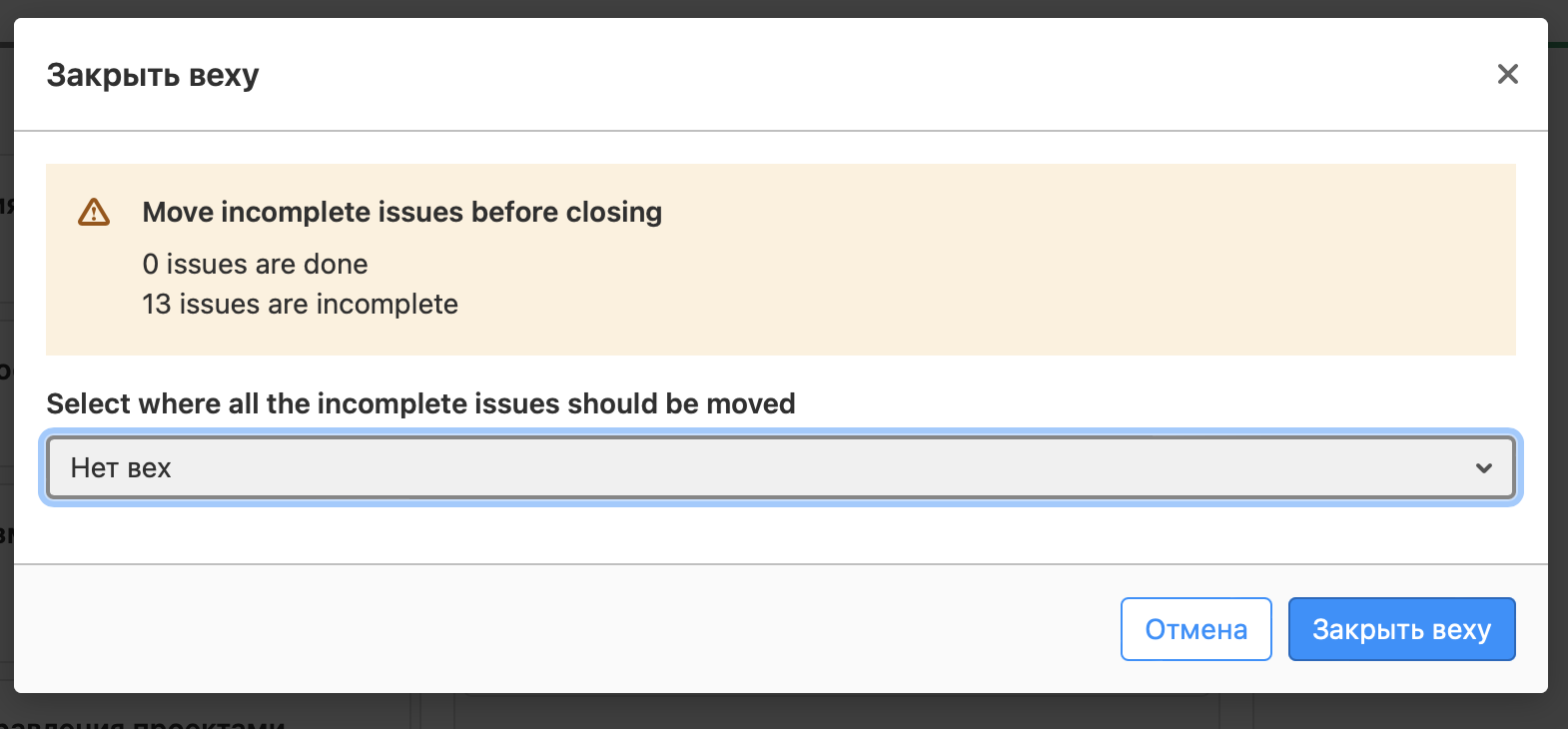
Task: Click the dimmed strip above the dialog
Action: coord(799,8)
